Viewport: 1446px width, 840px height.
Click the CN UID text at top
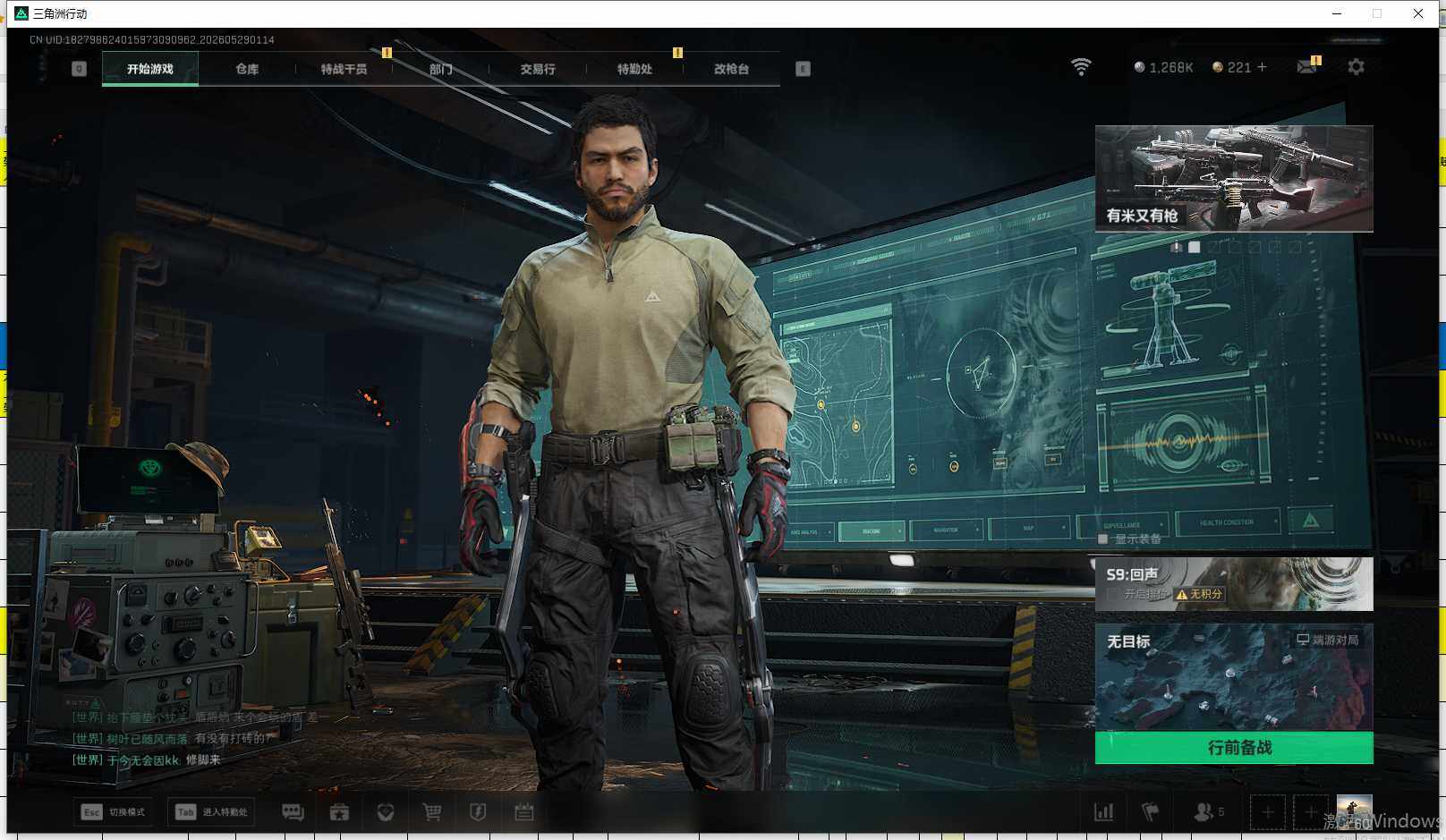coord(152,39)
